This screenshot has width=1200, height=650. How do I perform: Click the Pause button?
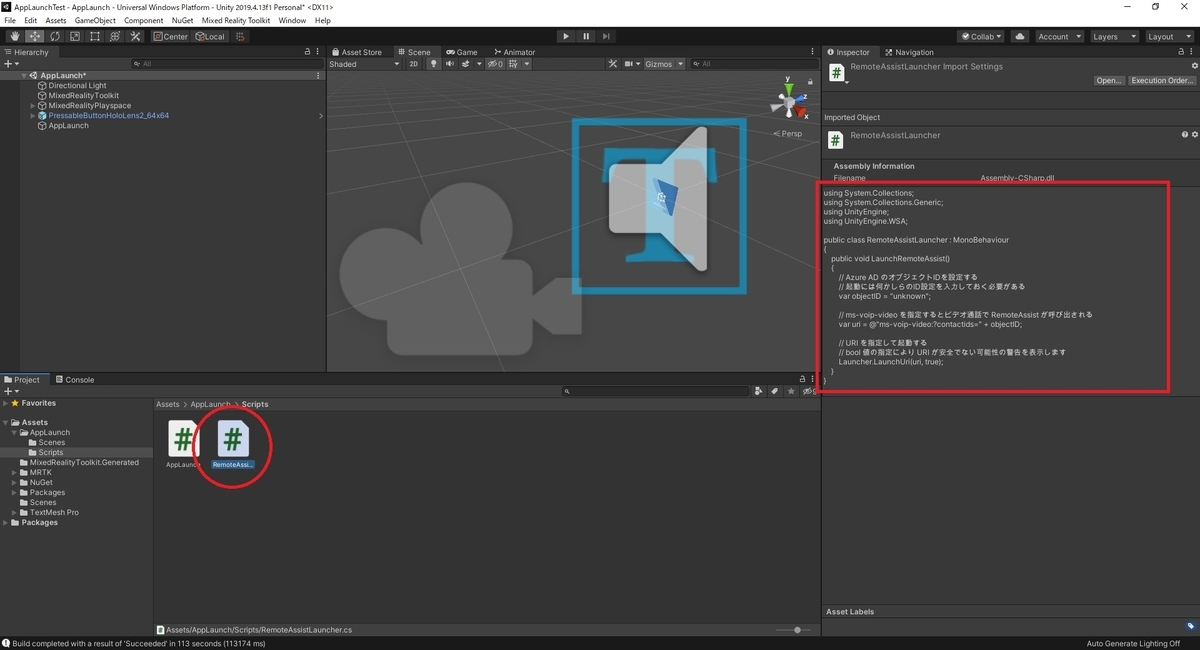pos(586,36)
